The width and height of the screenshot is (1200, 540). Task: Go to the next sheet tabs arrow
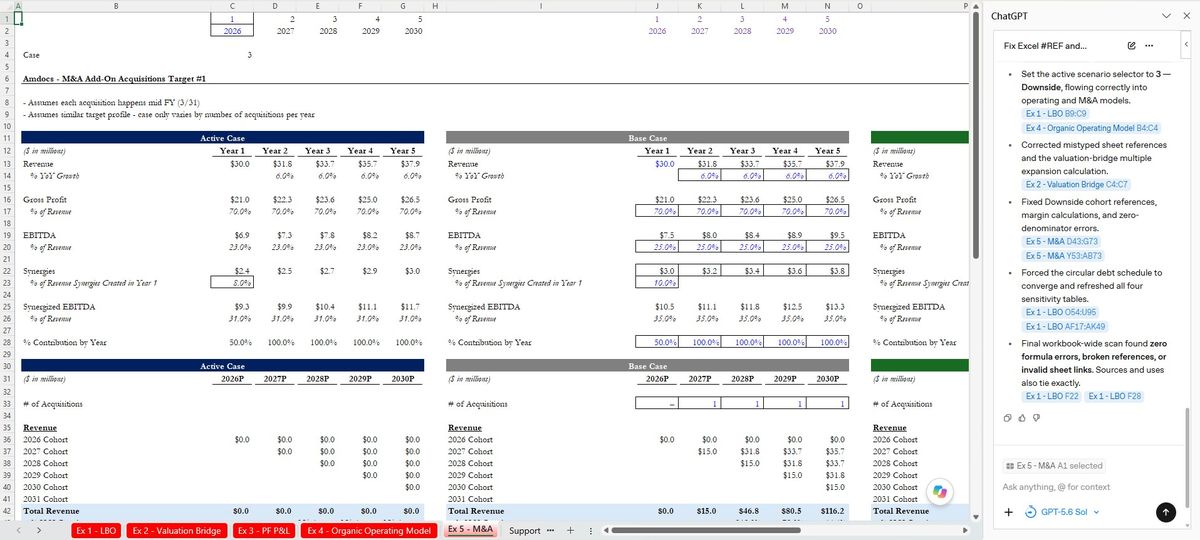[x=39, y=531]
